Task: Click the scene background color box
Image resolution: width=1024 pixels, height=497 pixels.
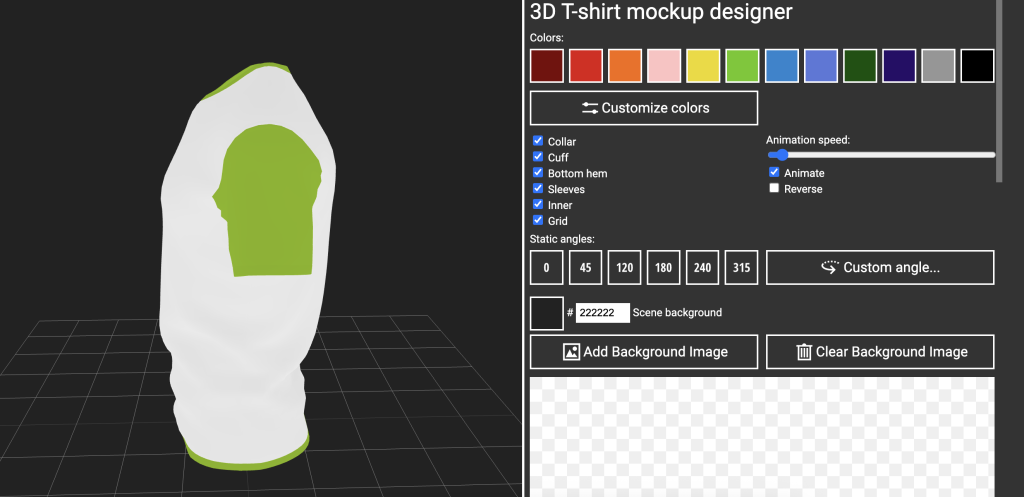Action: click(546, 313)
